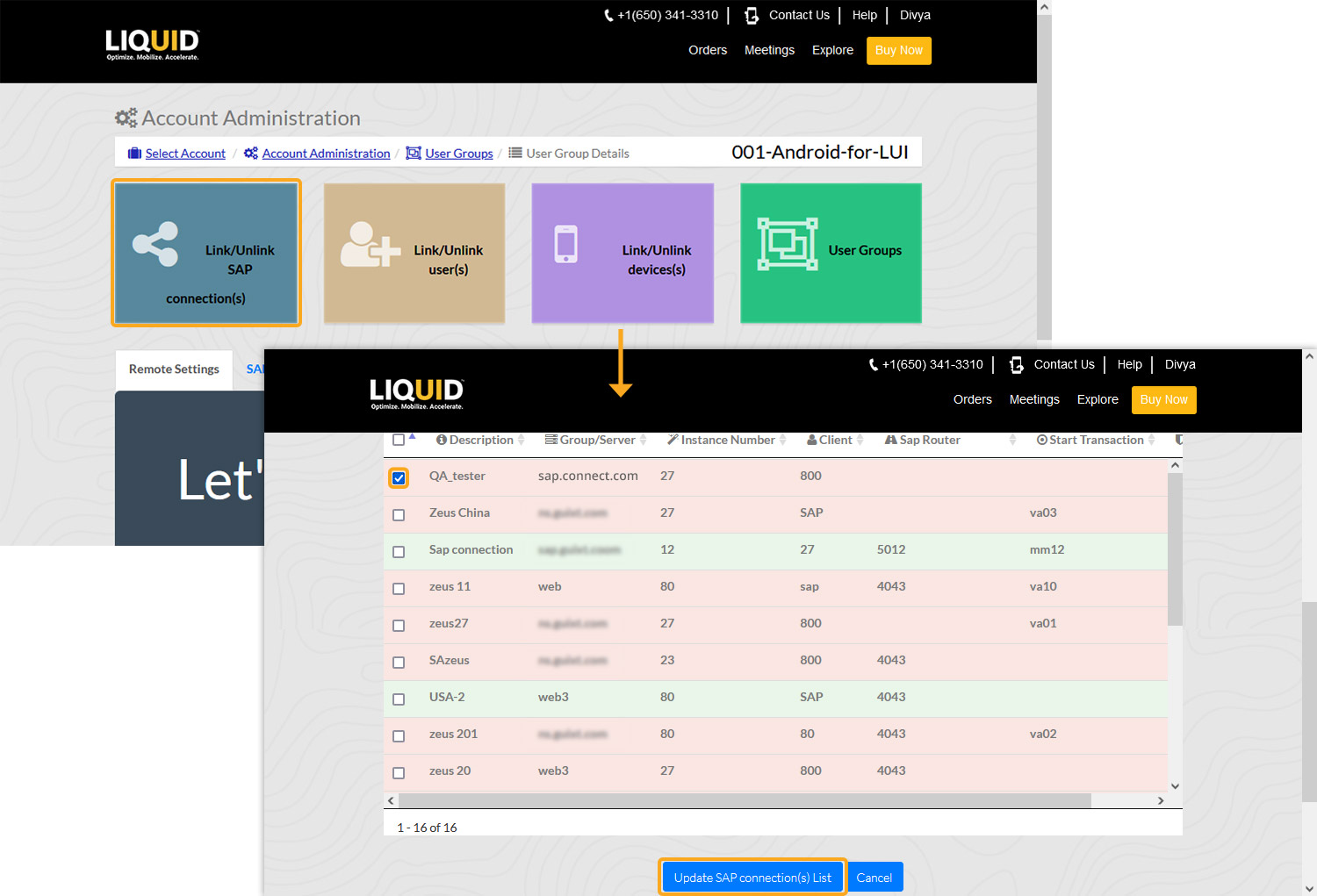Image resolution: width=1317 pixels, height=896 pixels.
Task: Click Contact Us device icon on Account Administration page
Action: (x=752, y=15)
